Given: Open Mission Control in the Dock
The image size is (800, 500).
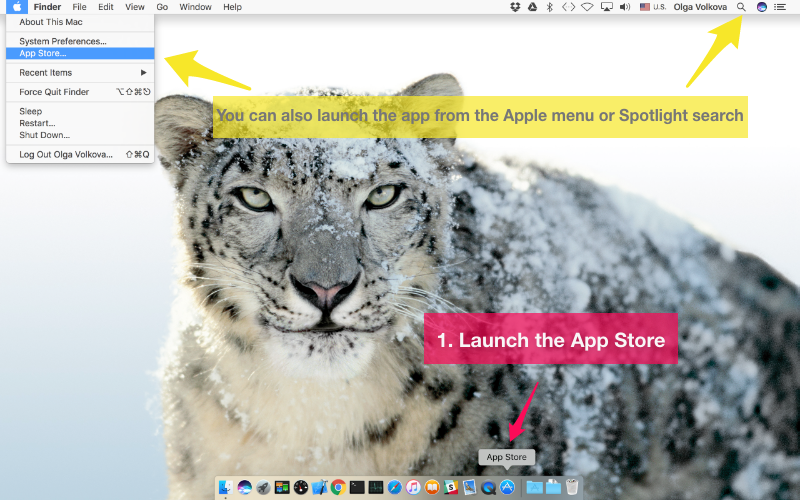Looking at the screenshot, I should 282,487.
